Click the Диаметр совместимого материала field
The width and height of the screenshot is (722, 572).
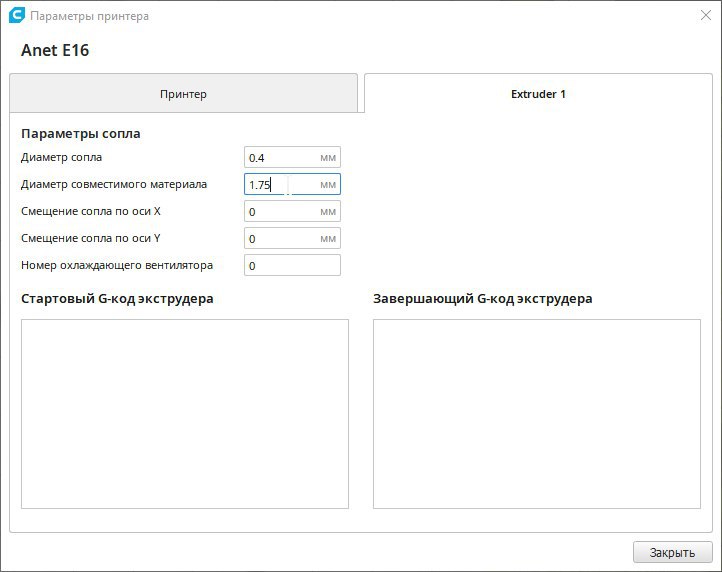[292, 184]
